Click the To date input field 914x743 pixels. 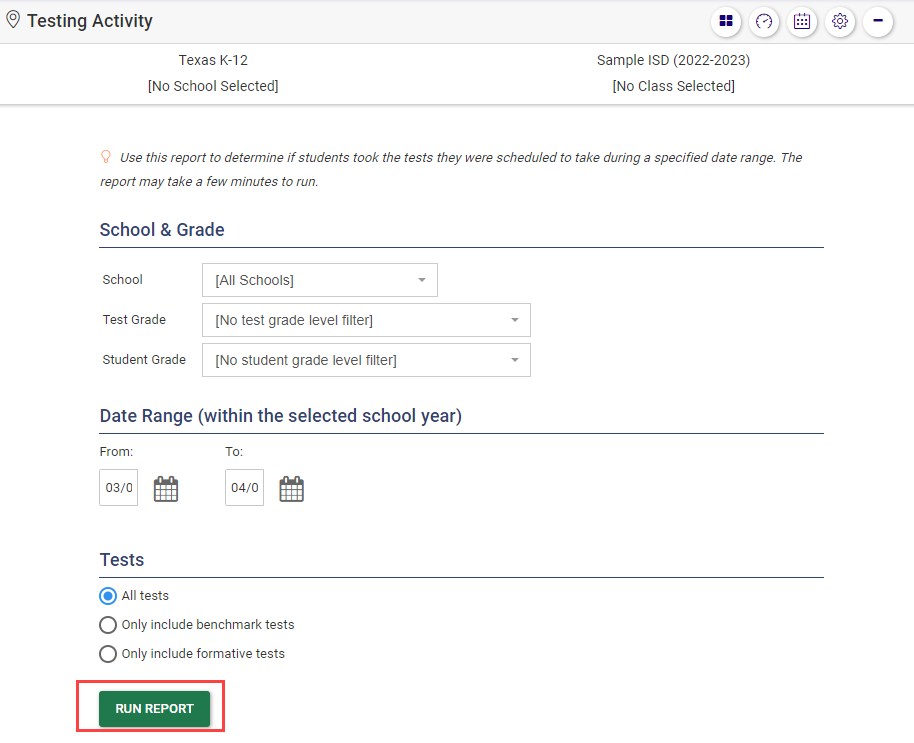[x=244, y=487]
